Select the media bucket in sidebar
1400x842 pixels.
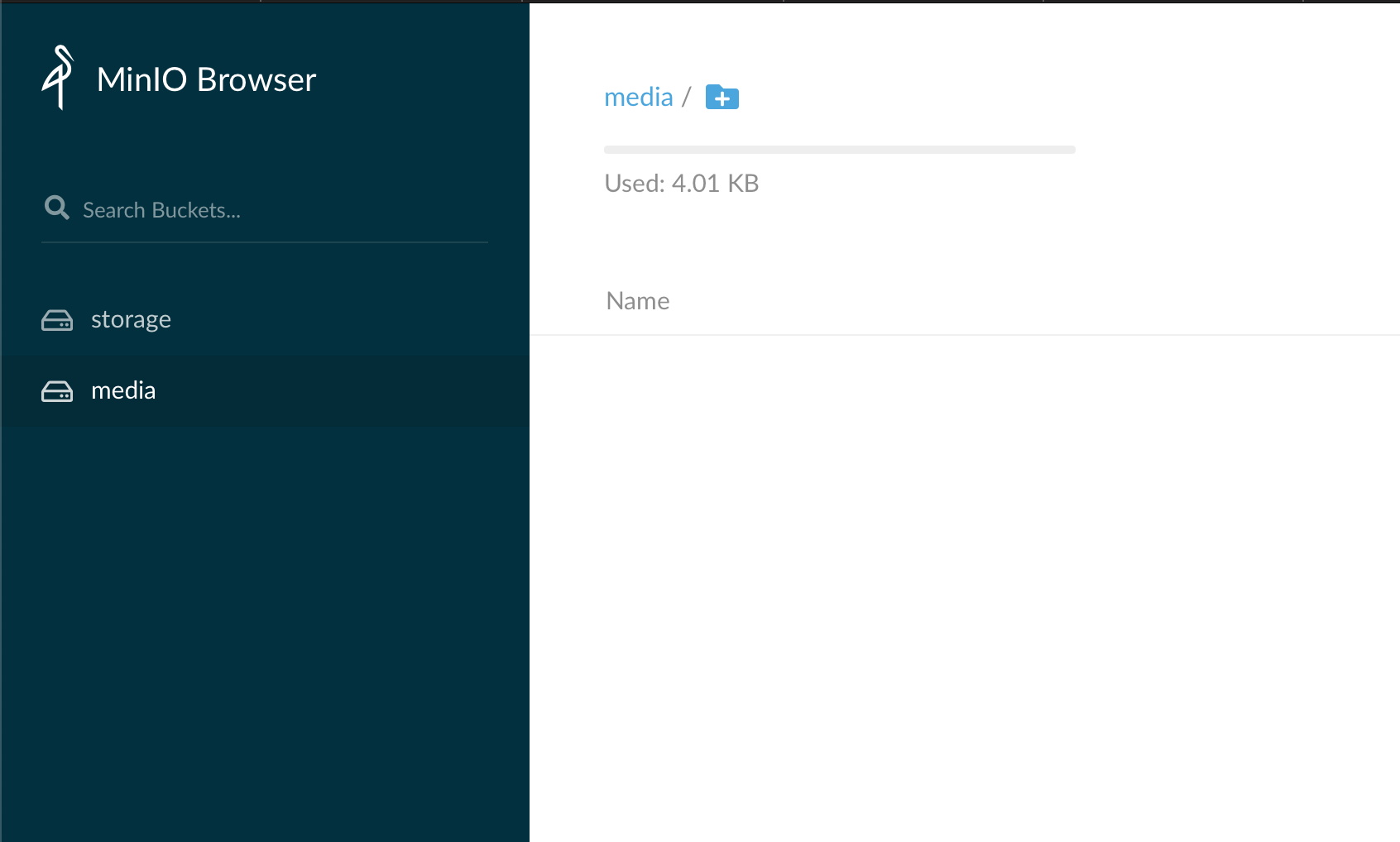[265, 391]
